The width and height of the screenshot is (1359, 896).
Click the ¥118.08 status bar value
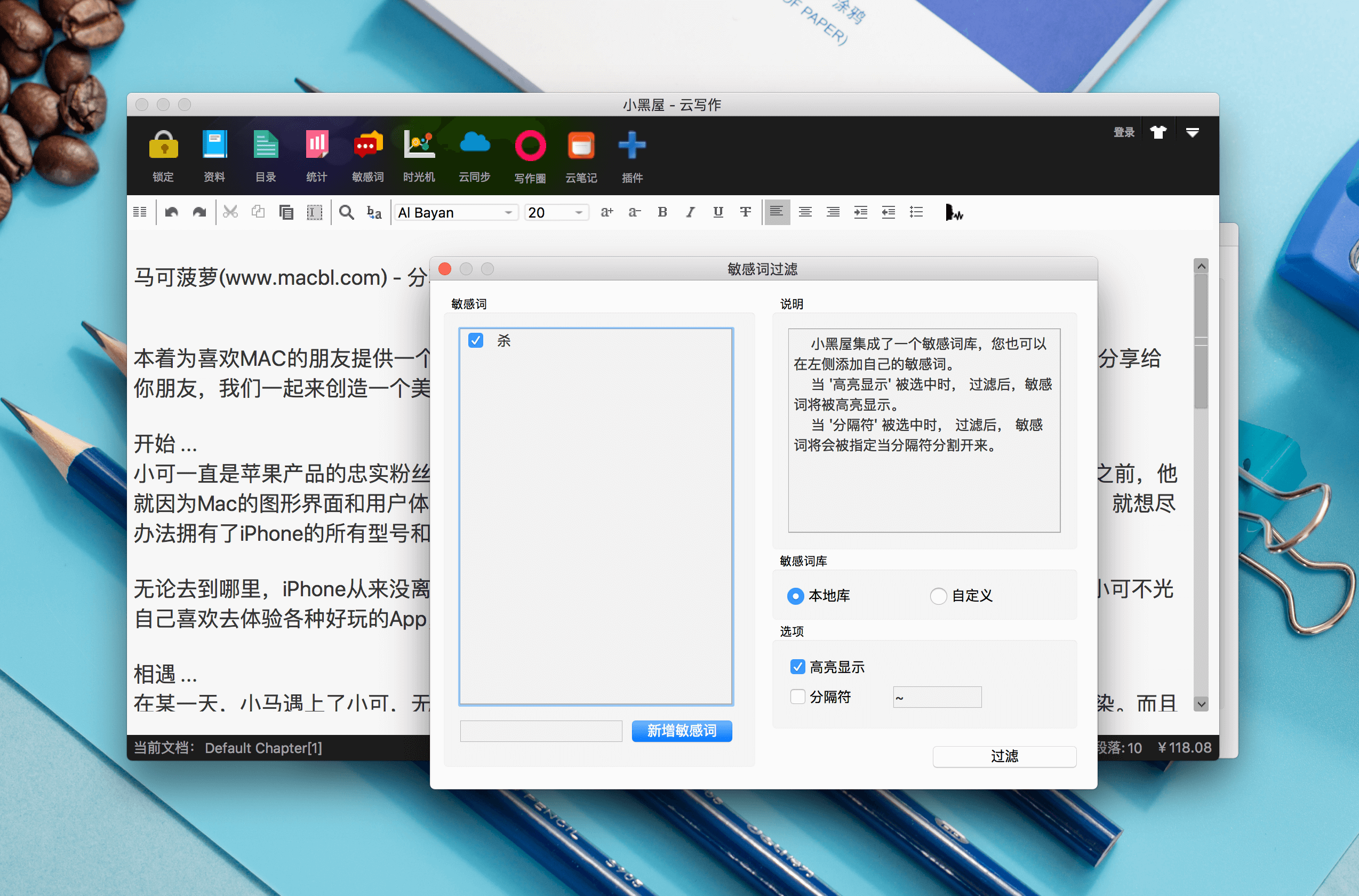1184,747
